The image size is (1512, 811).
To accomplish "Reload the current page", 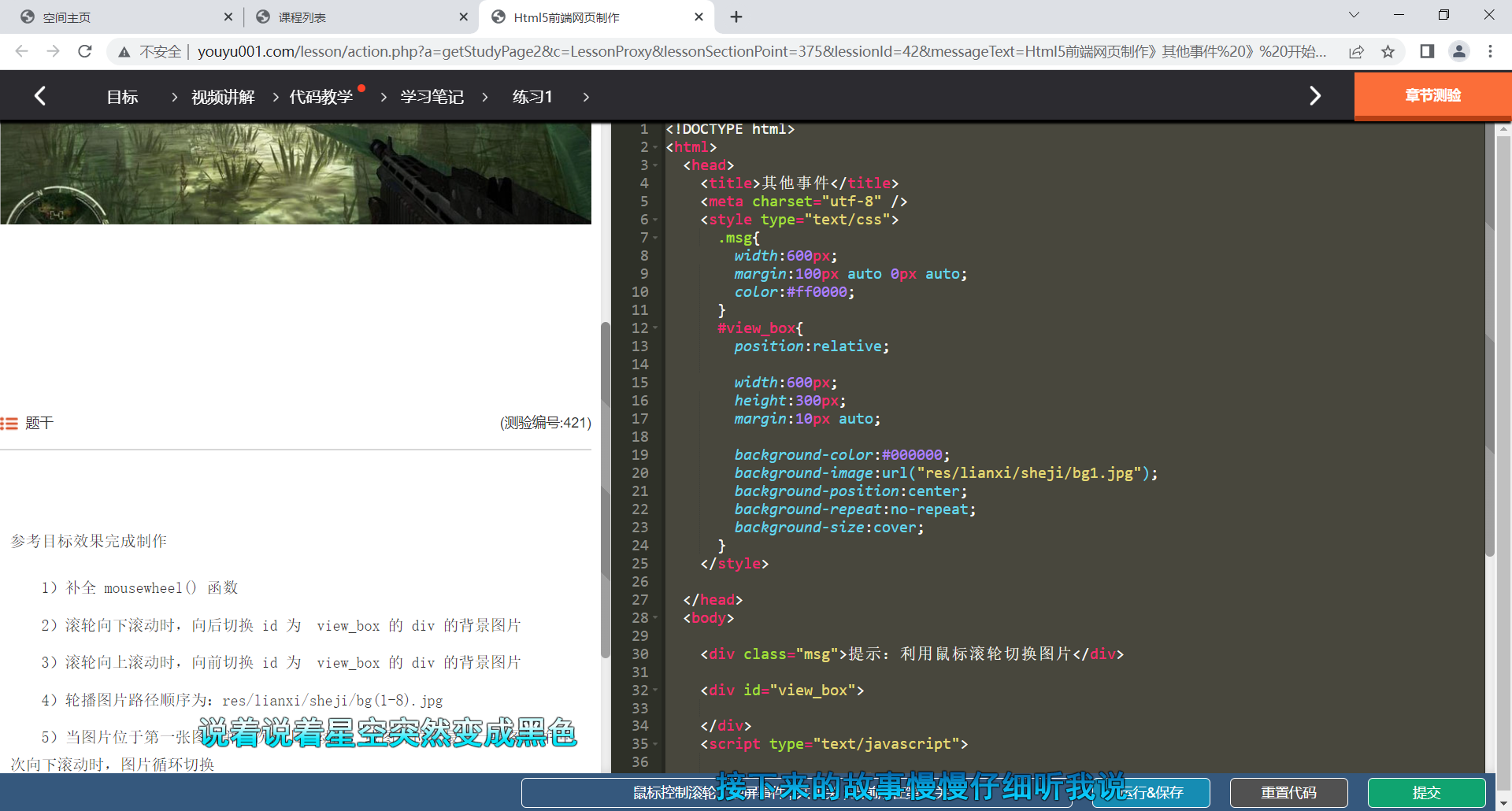I will click(x=85, y=51).
